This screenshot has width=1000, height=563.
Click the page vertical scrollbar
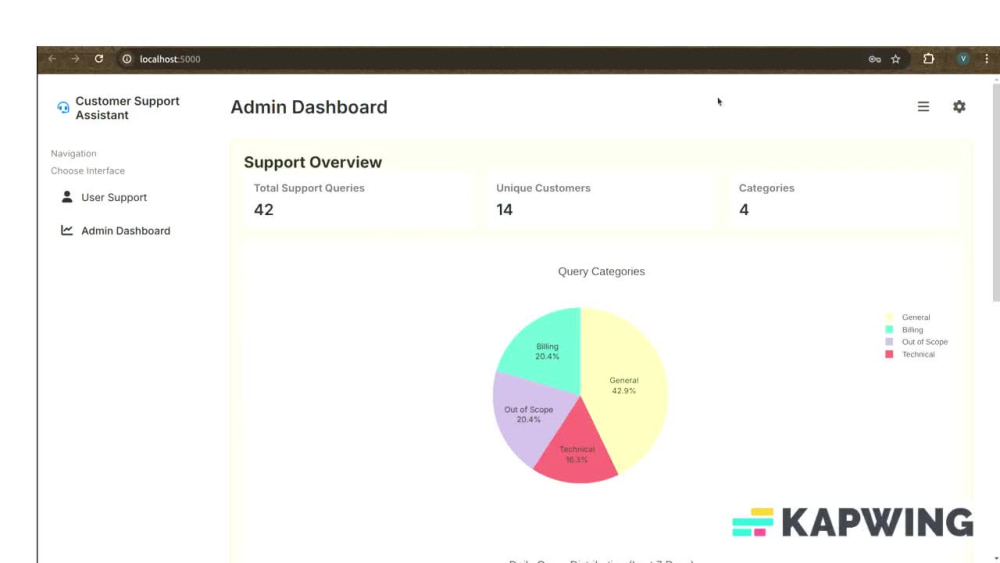(x=996, y=191)
